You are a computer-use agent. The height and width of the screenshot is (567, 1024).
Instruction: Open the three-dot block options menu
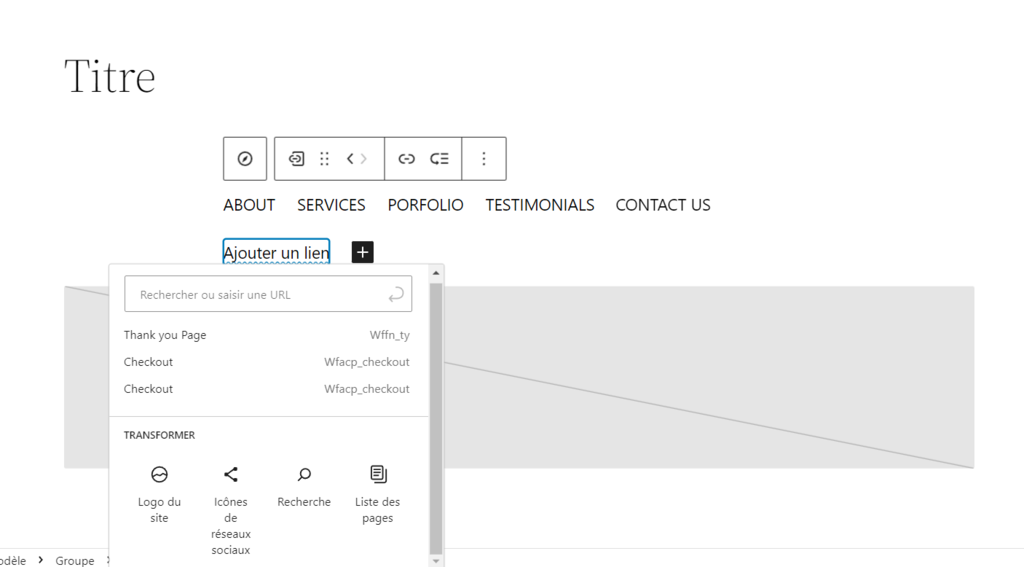[484, 159]
